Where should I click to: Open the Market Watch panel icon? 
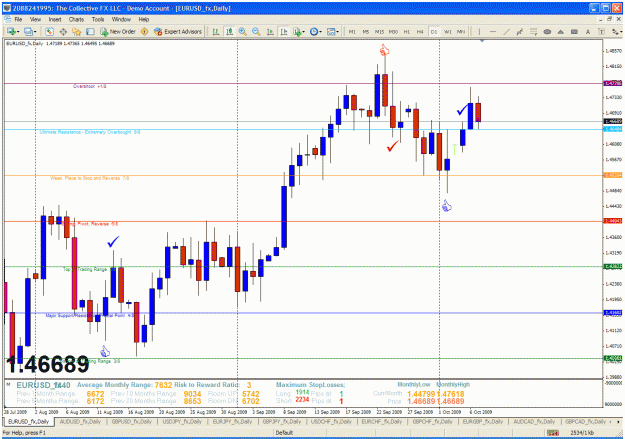click(49, 31)
